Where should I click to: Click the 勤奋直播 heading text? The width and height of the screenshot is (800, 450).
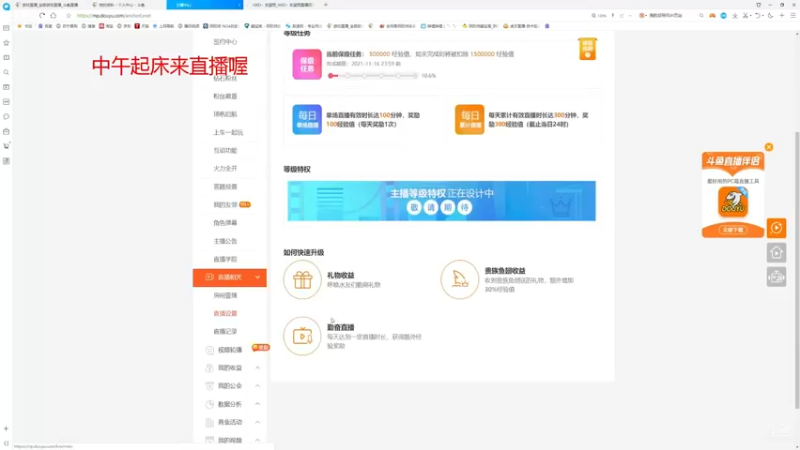(x=340, y=328)
